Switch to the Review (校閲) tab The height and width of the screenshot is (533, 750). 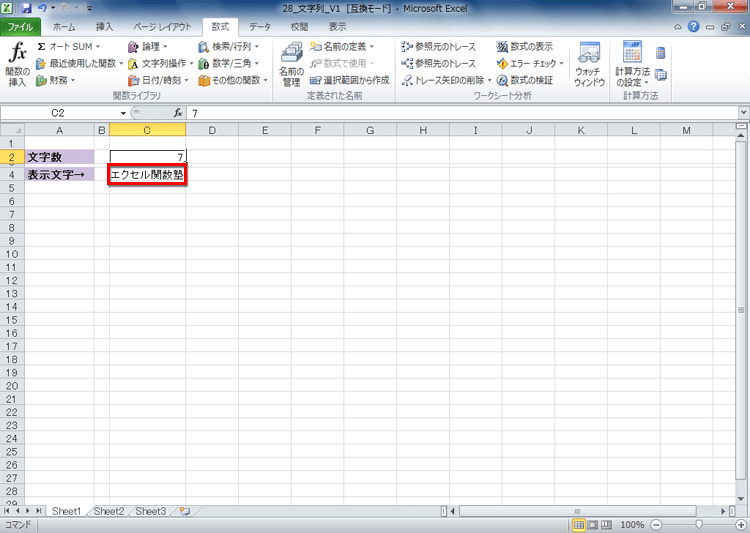[x=299, y=27]
